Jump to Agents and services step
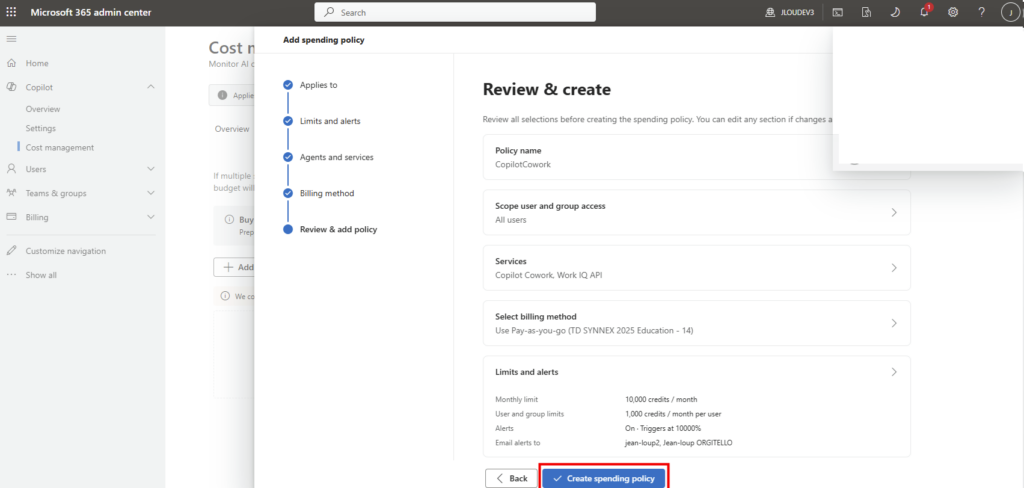 (x=337, y=157)
